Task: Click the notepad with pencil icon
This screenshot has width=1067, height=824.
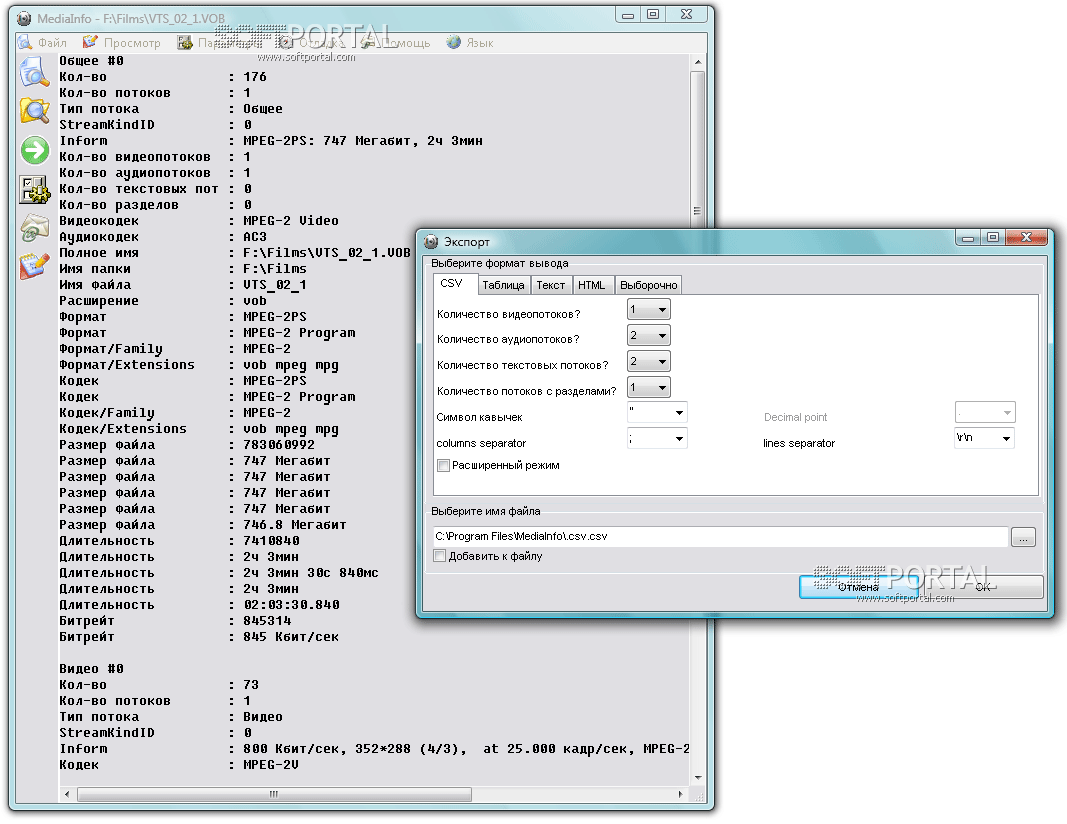Action: click(x=34, y=266)
